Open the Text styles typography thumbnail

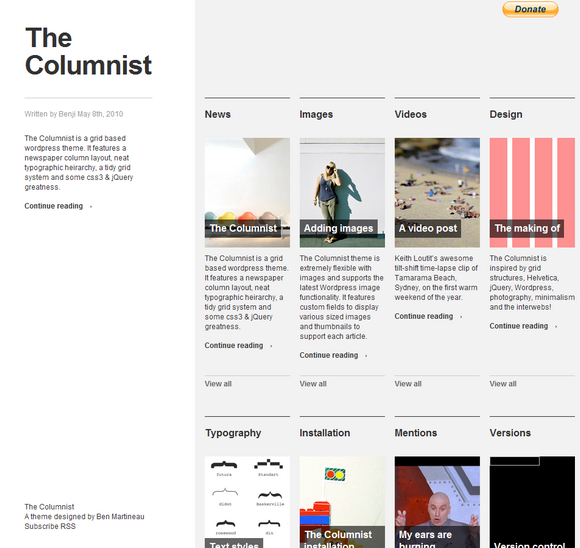point(247,502)
